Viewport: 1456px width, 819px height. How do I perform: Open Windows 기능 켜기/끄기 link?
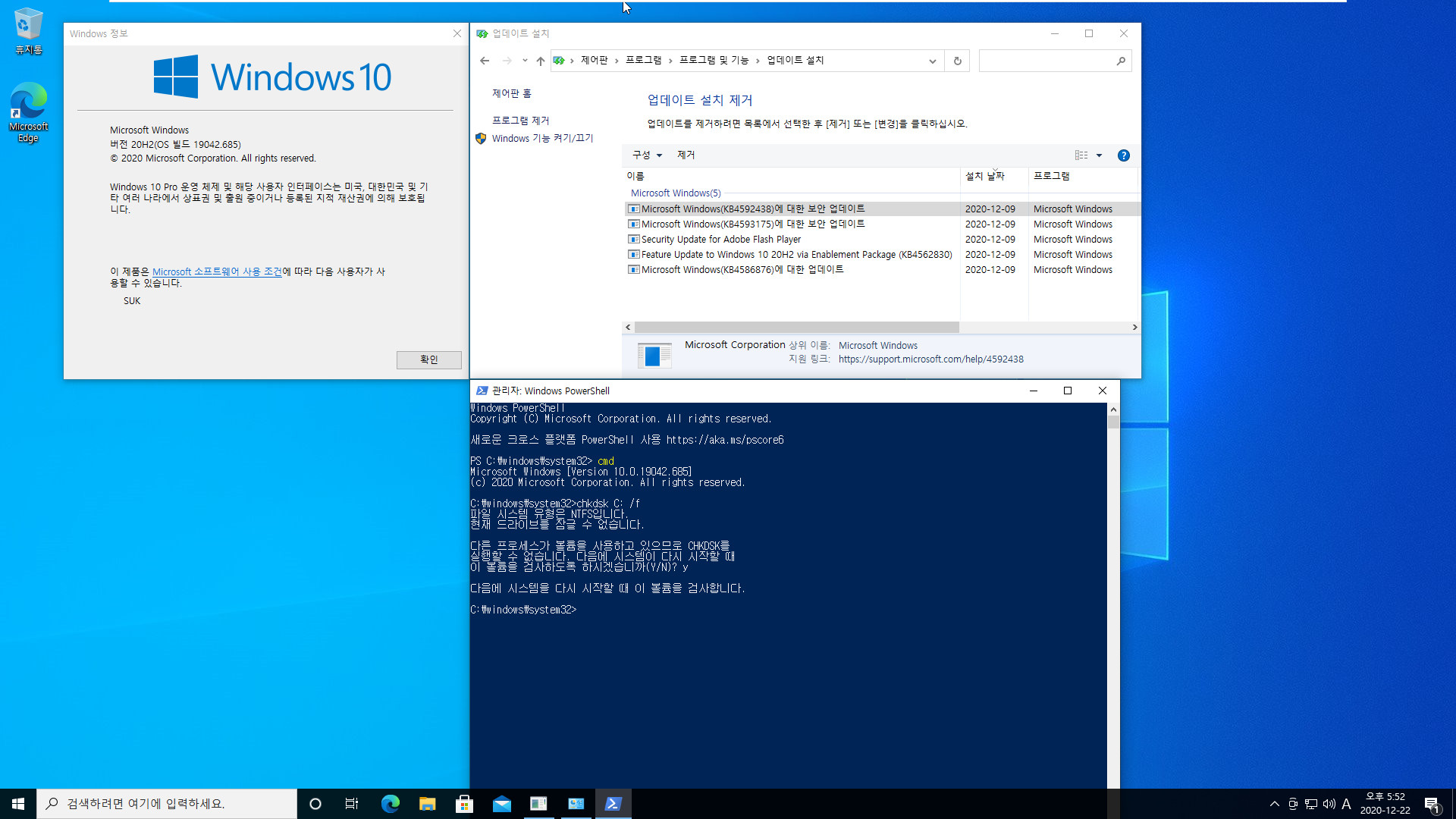coord(543,139)
